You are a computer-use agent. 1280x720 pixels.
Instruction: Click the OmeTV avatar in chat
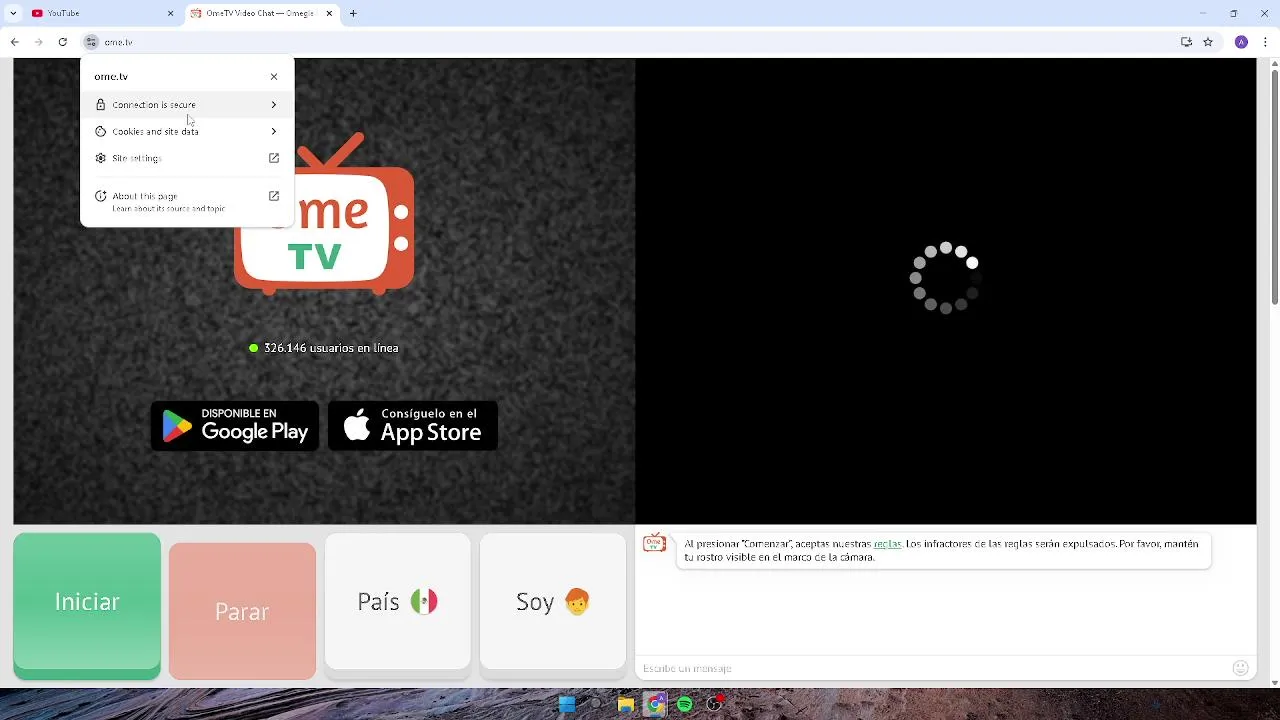[x=655, y=544]
